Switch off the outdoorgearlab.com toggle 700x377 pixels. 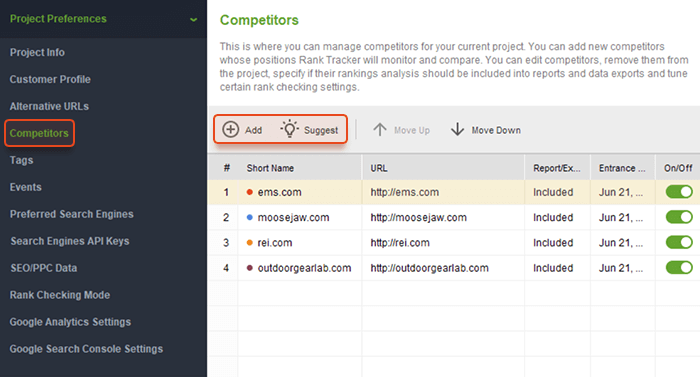pyautogui.click(x=679, y=268)
